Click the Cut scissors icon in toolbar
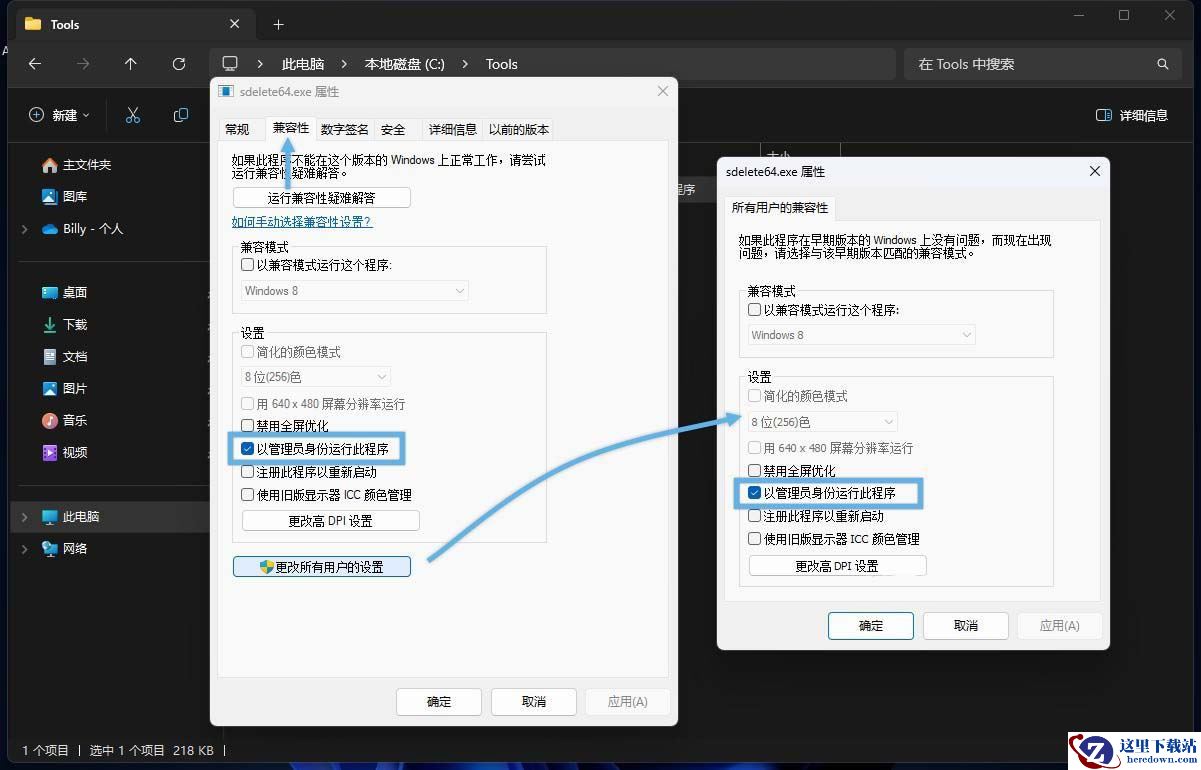 point(133,115)
